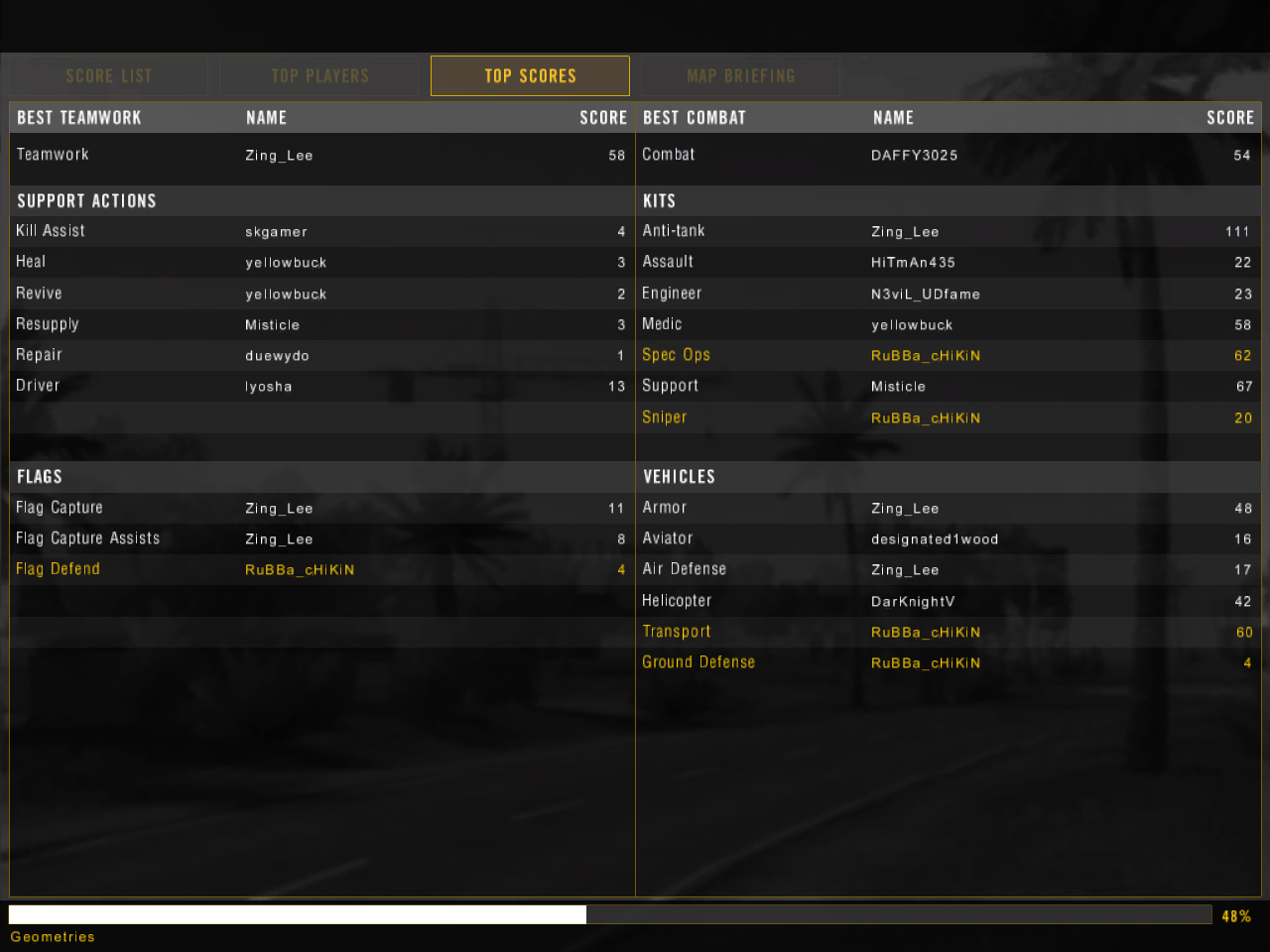The width and height of the screenshot is (1270, 952).
Task: Select DAFFY3025 in the Combat row
Action: pos(914,156)
